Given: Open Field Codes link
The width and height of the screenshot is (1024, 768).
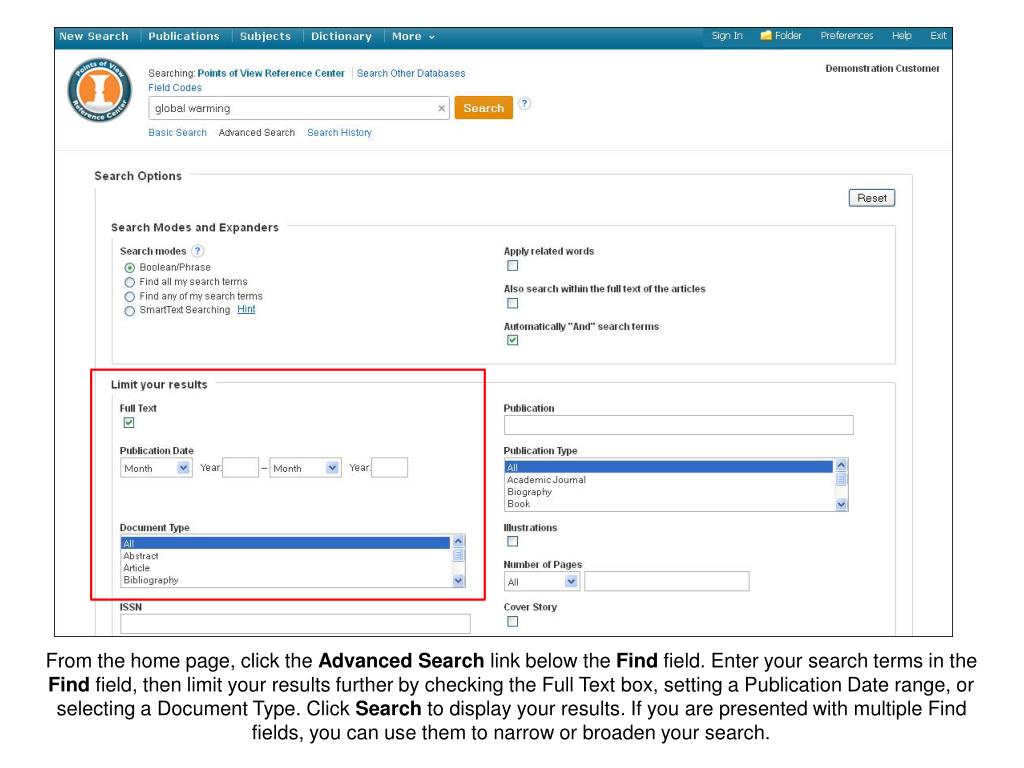Looking at the screenshot, I should 175,88.
